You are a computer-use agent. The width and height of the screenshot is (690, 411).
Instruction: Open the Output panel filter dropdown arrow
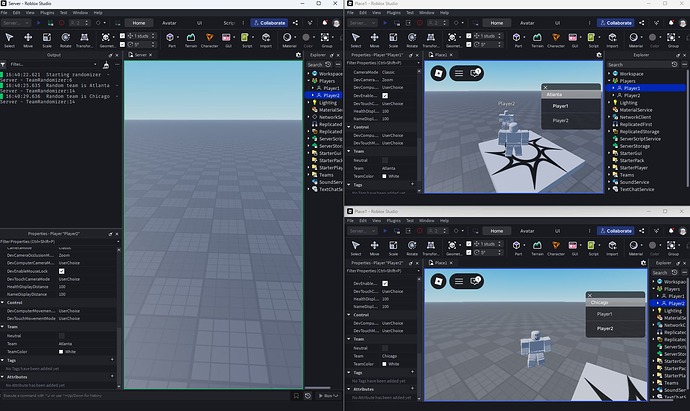95,64
